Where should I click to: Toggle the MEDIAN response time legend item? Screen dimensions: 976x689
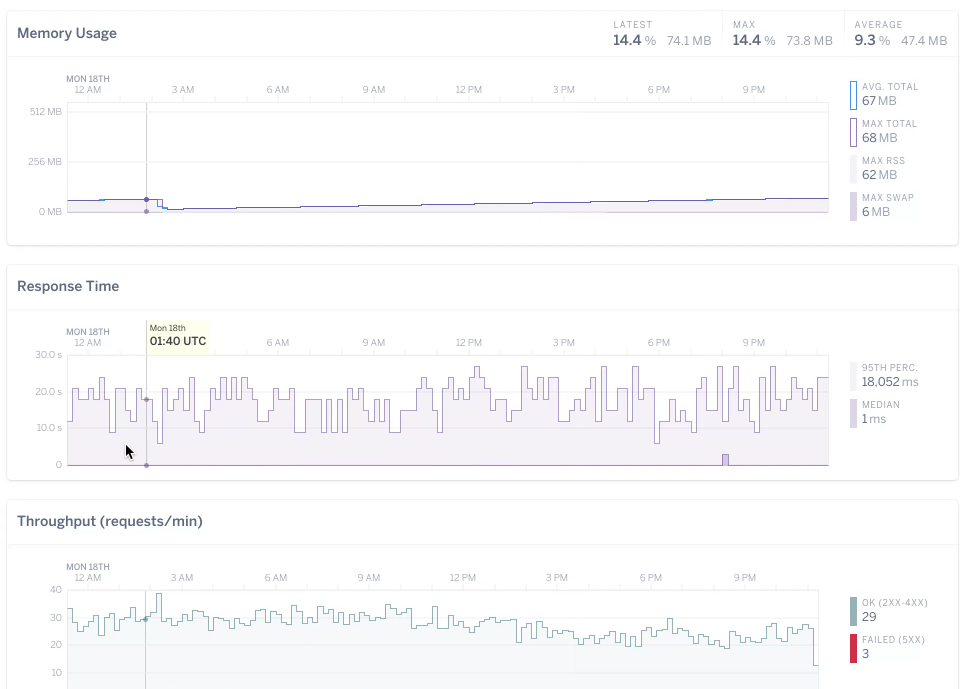853,413
